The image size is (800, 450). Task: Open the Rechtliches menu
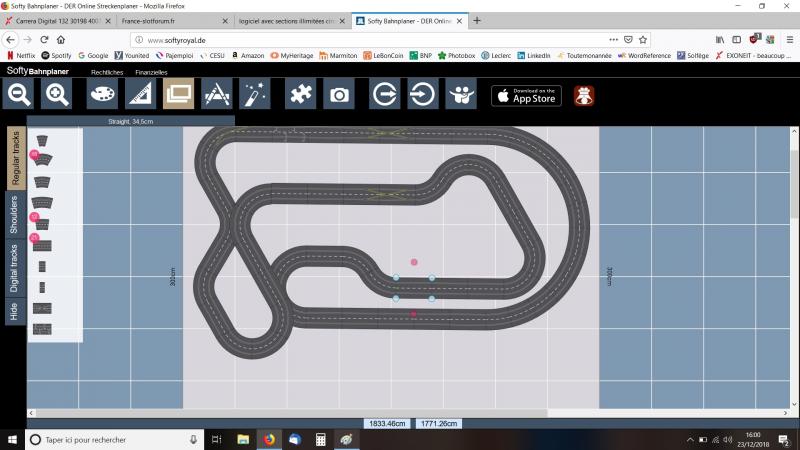tap(107, 72)
